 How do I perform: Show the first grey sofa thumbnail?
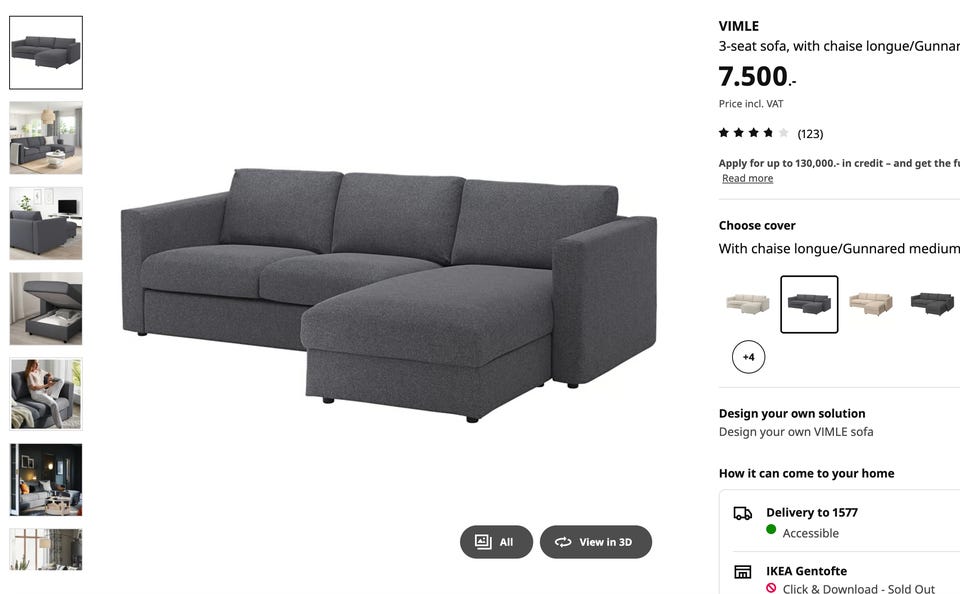(46, 53)
